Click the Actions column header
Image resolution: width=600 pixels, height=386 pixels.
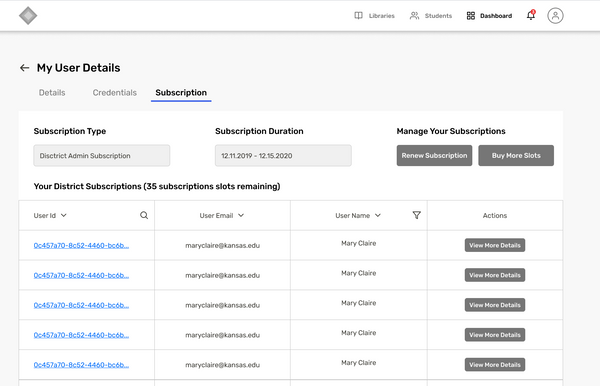pyautogui.click(x=495, y=215)
